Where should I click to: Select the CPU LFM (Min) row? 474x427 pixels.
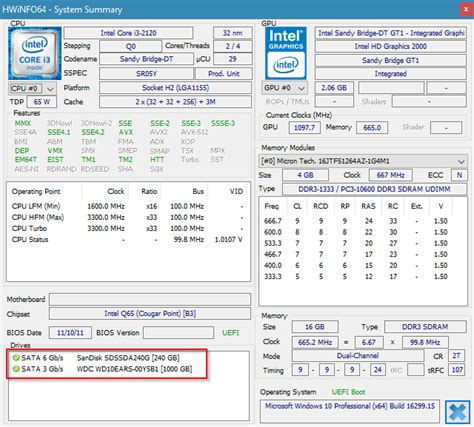pyautogui.click(x=128, y=206)
